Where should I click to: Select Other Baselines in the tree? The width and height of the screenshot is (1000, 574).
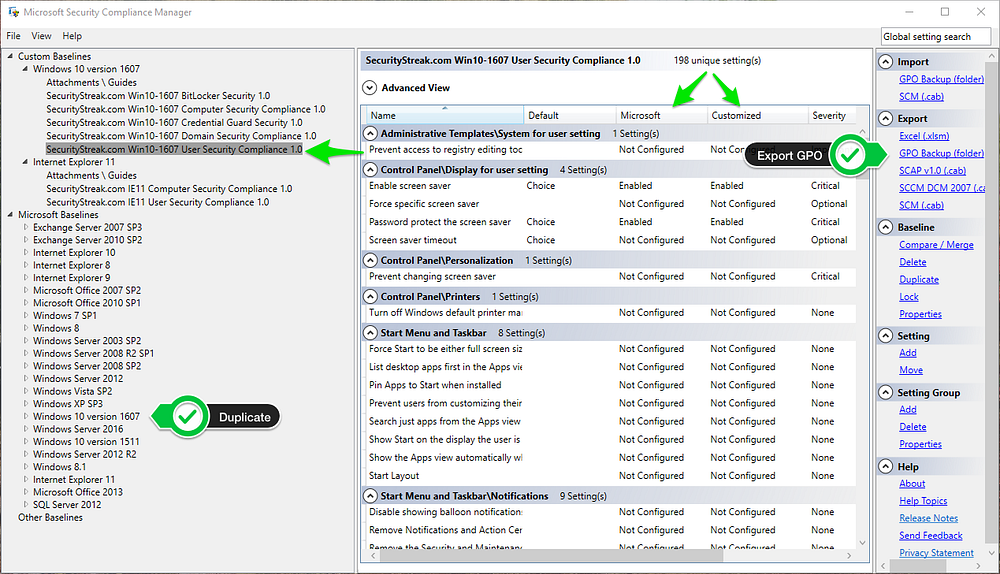coord(50,517)
